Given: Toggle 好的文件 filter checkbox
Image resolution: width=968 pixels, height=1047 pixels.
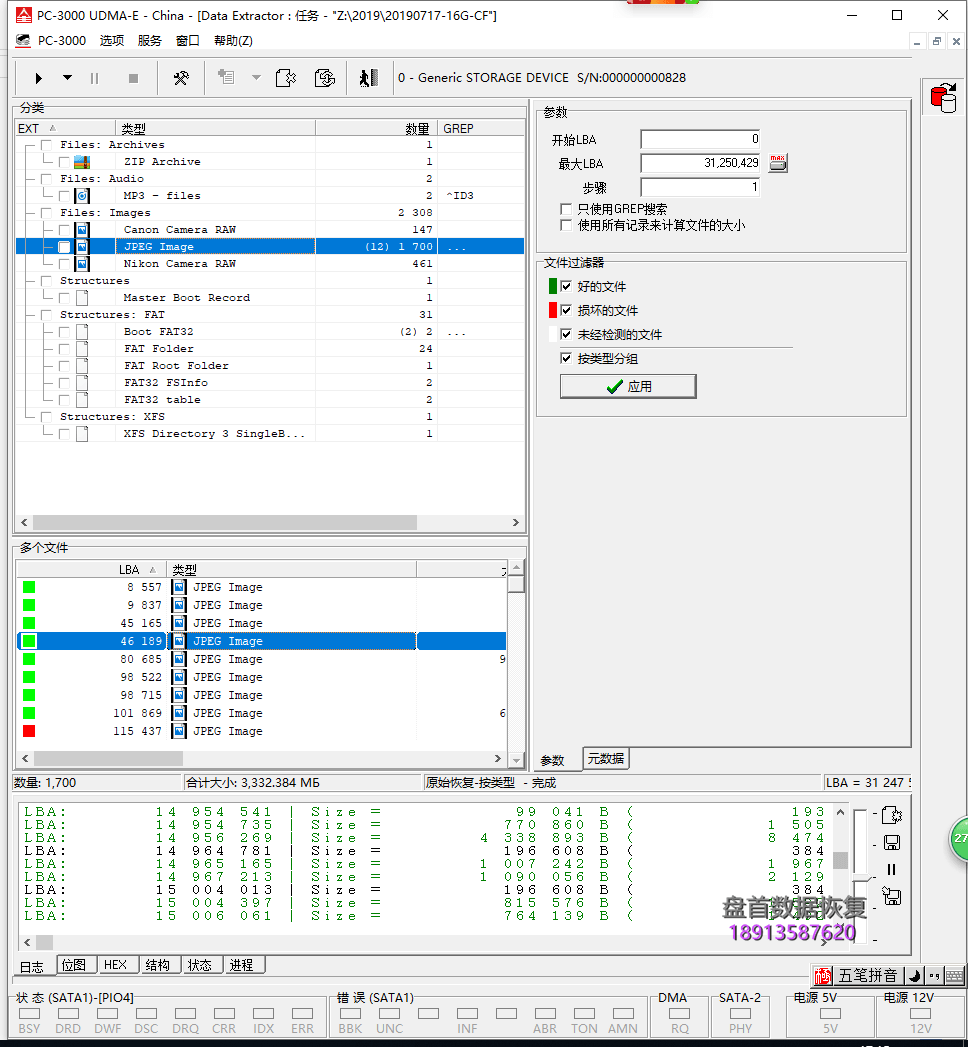Looking at the screenshot, I should click(x=566, y=286).
